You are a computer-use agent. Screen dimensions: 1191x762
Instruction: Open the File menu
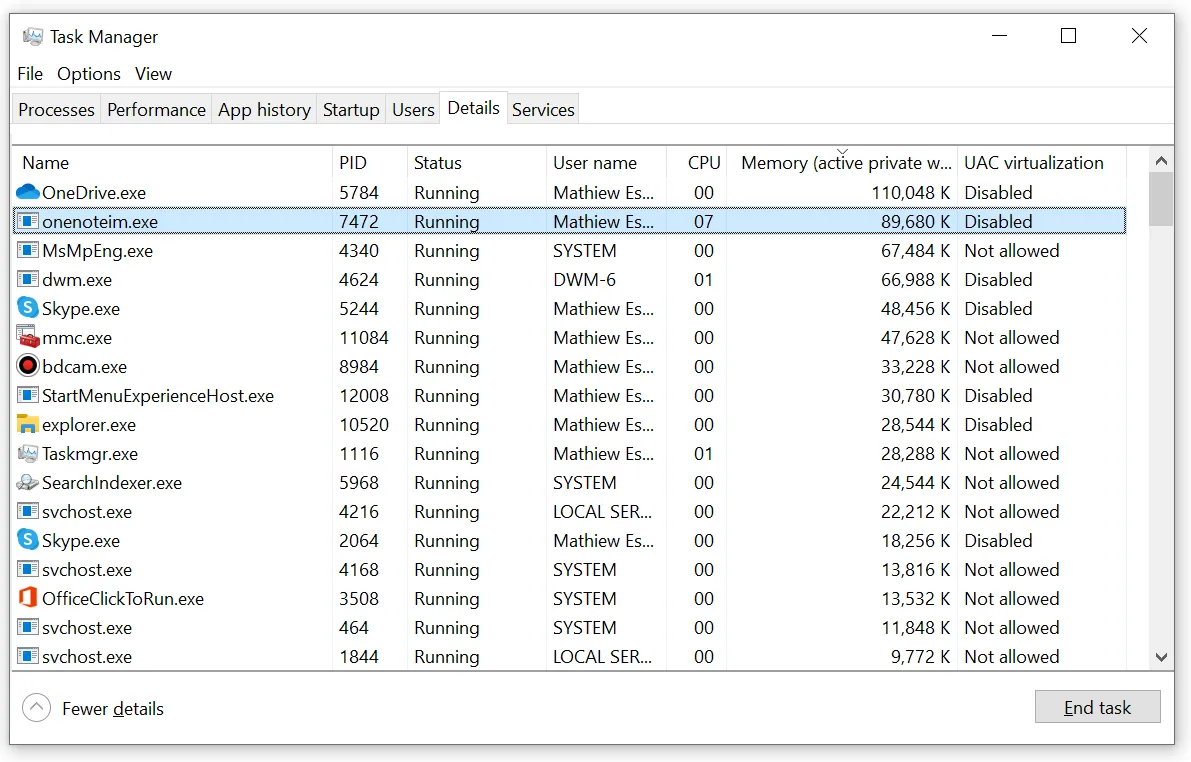pos(30,74)
